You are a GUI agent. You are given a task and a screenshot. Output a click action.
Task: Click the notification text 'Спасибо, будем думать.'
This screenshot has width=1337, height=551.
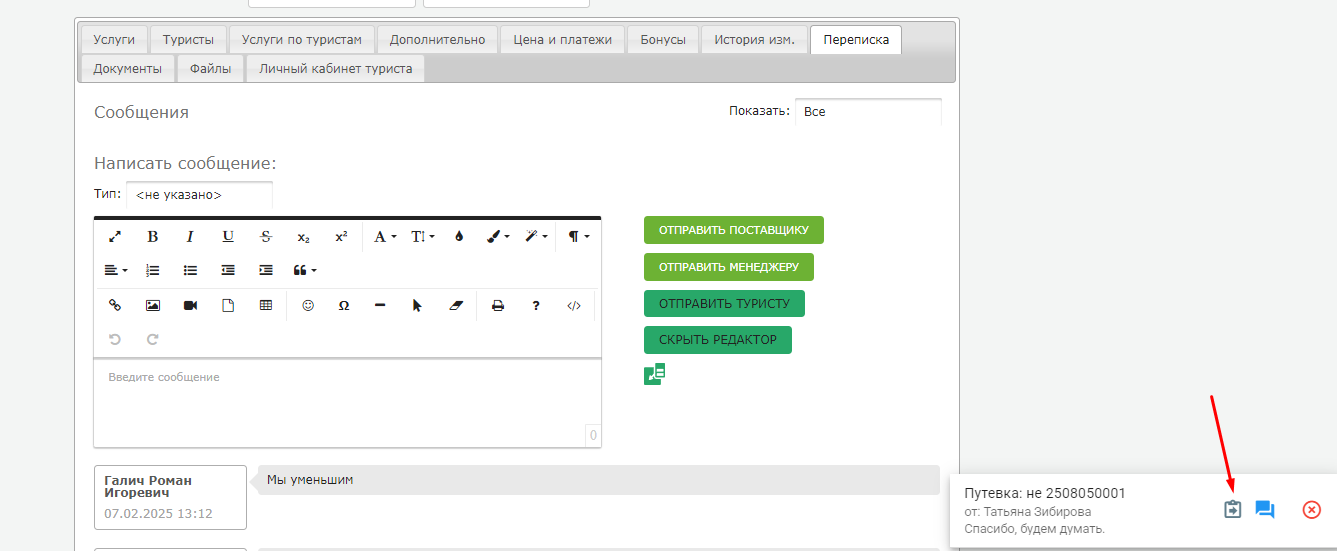tap(1034, 529)
